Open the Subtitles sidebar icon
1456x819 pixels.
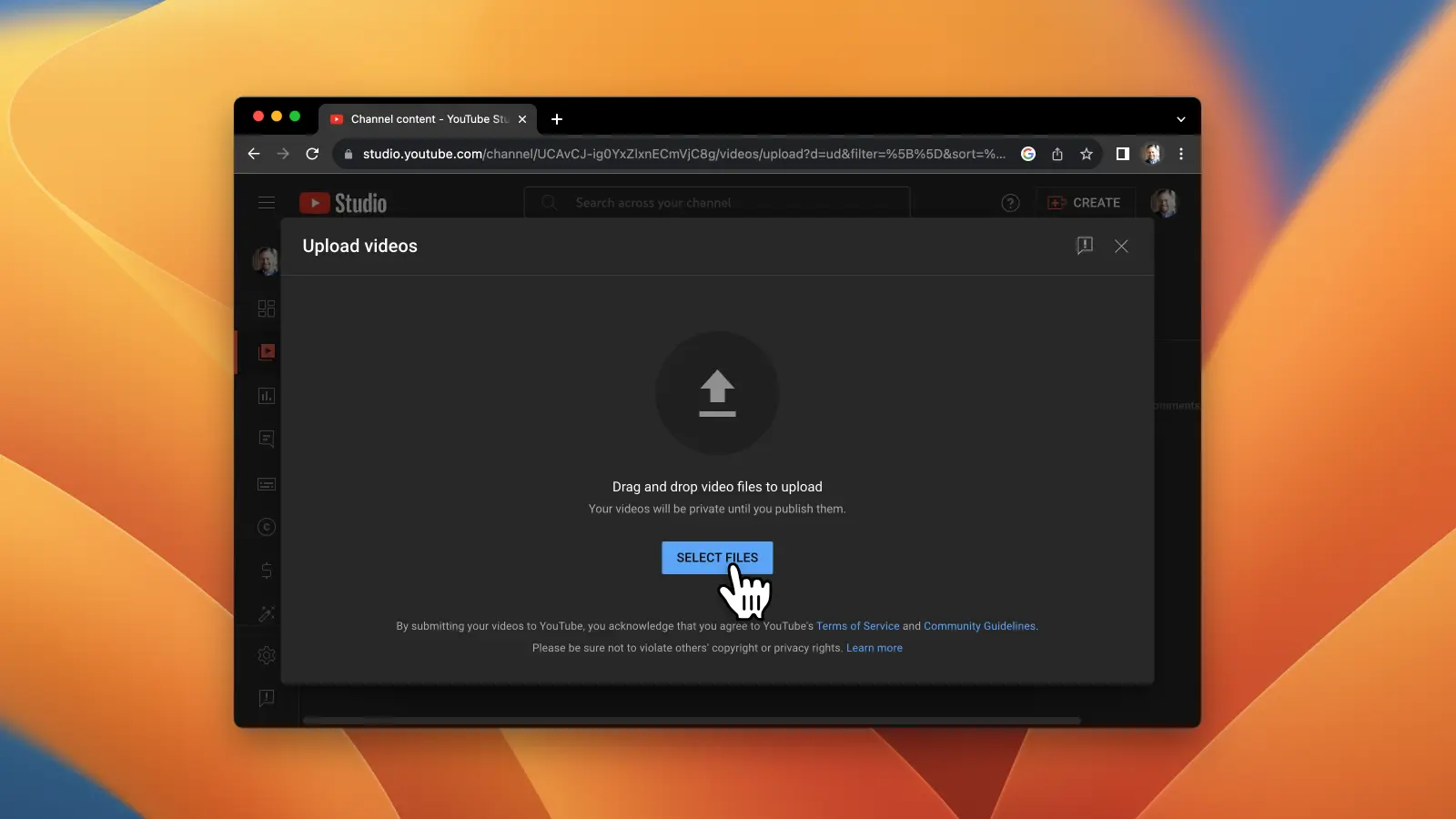[x=267, y=484]
